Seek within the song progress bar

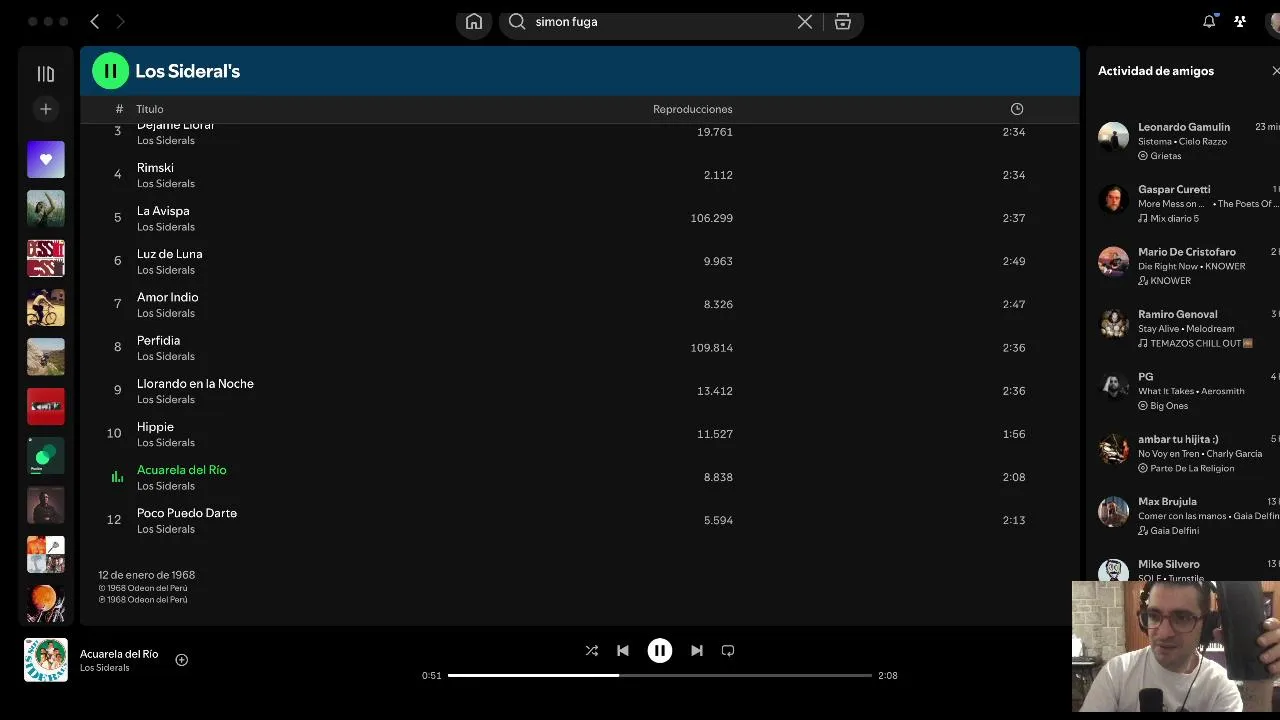point(660,675)
